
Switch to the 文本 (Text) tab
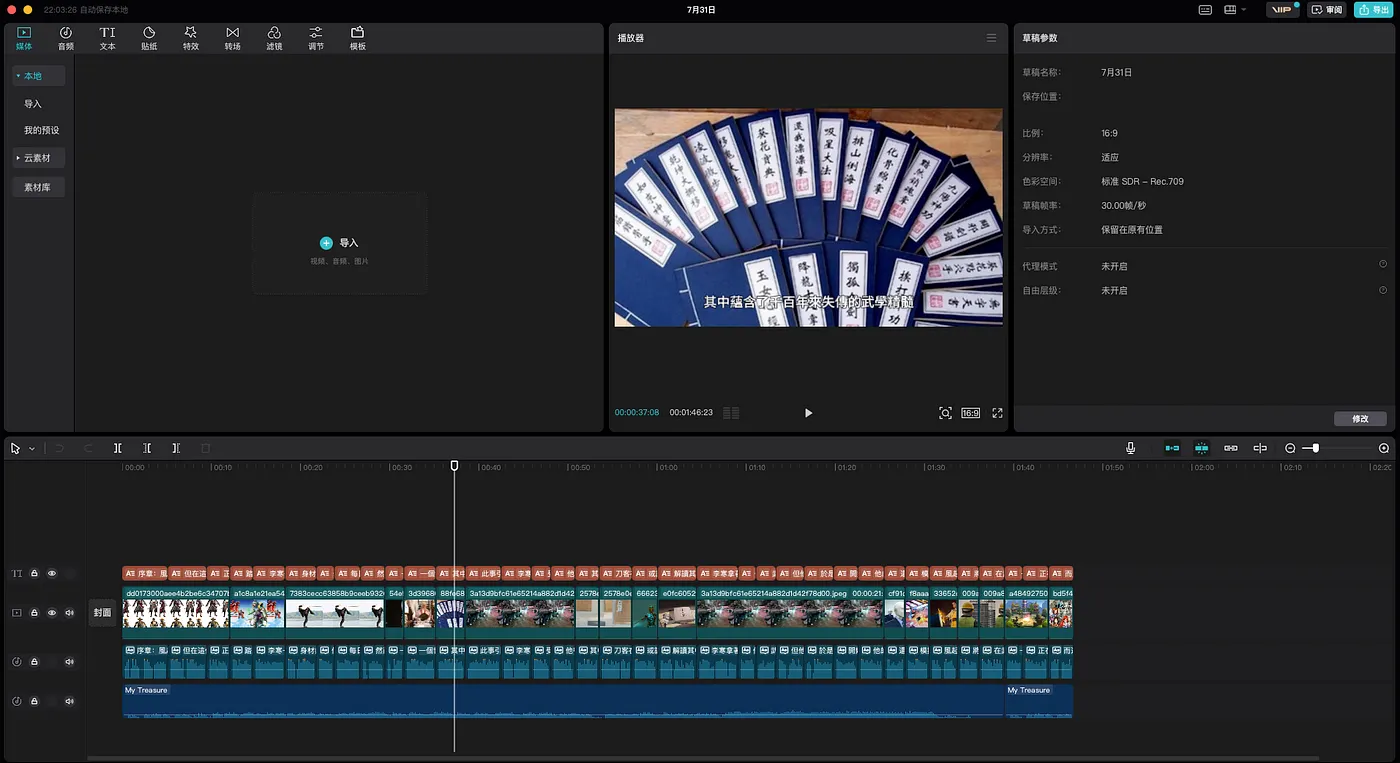(107, 38)
